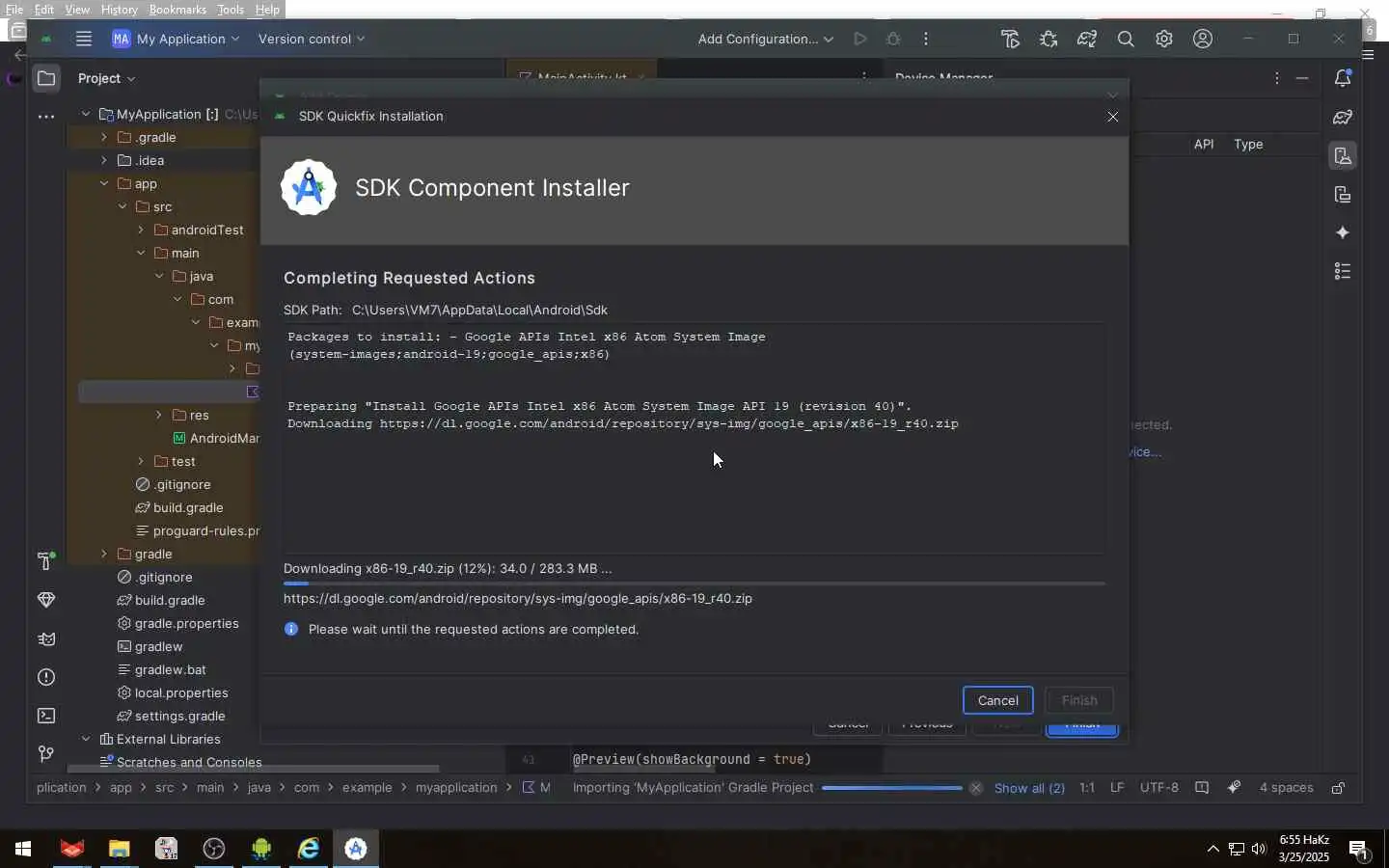Open Problems warning icon
Viewport: 1389px width, 868px height.
[x=46, y=677]
